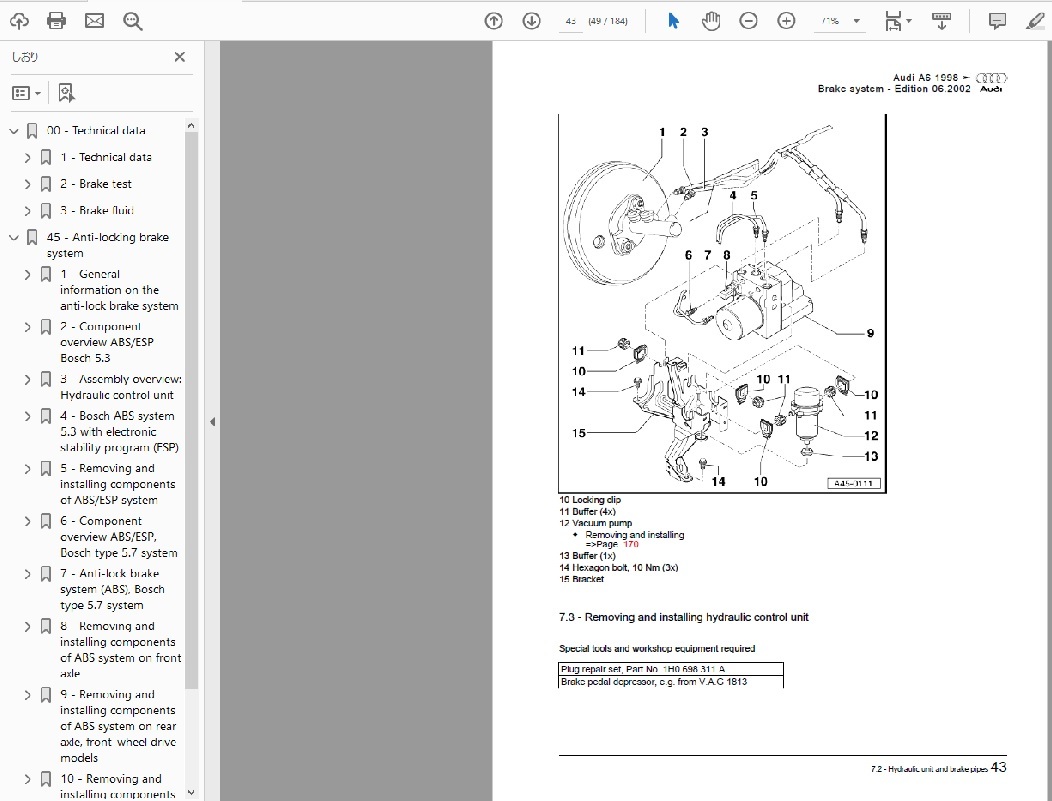Open the 1 - Technical data bookmark
Viewport: 1052px width, 801px height.
pyautogui.click(x=105, y=157)
